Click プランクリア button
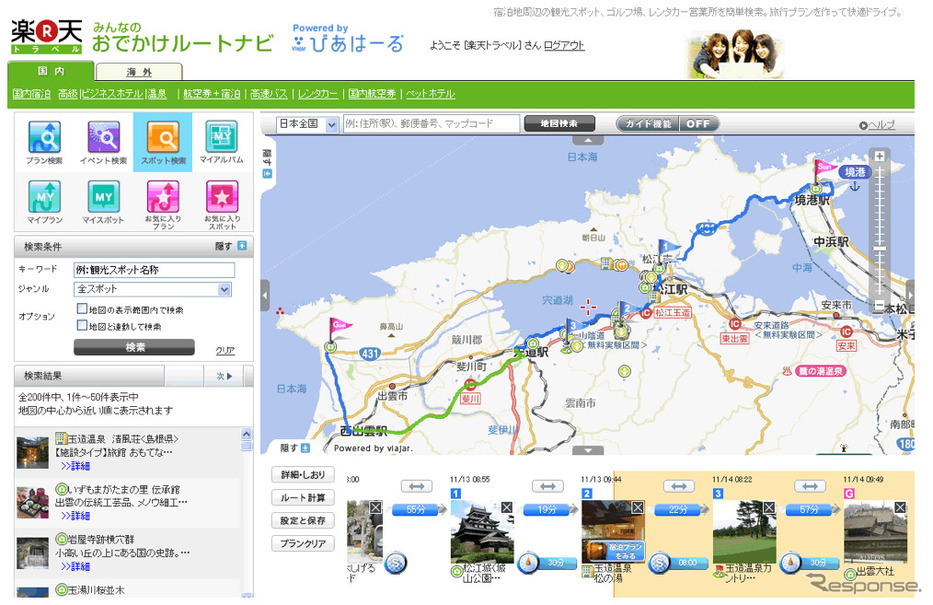933x605 pixels. point(303,544)
